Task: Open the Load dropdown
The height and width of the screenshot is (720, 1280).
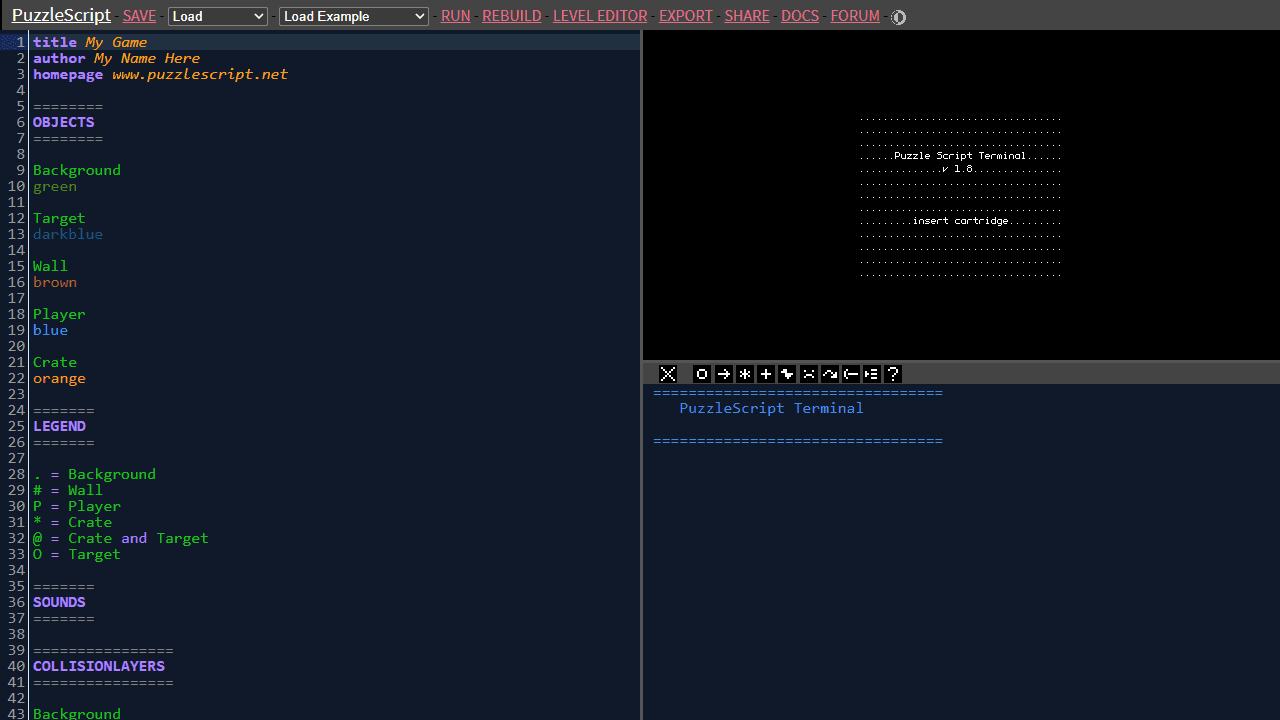Action: click(x=218, y=16)
